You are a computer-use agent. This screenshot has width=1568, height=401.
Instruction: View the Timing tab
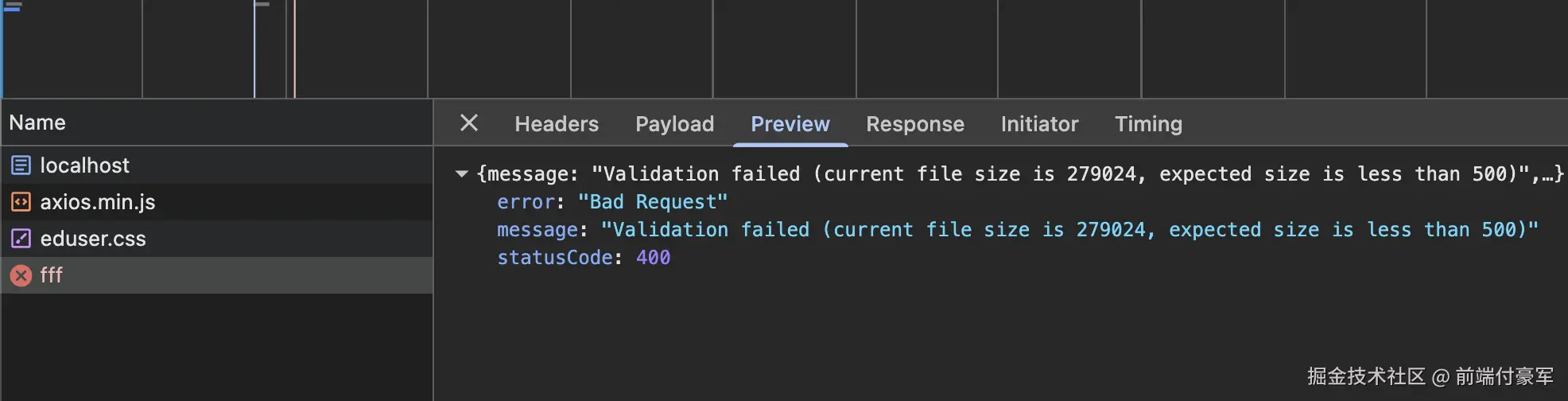tap(1148, 124)
